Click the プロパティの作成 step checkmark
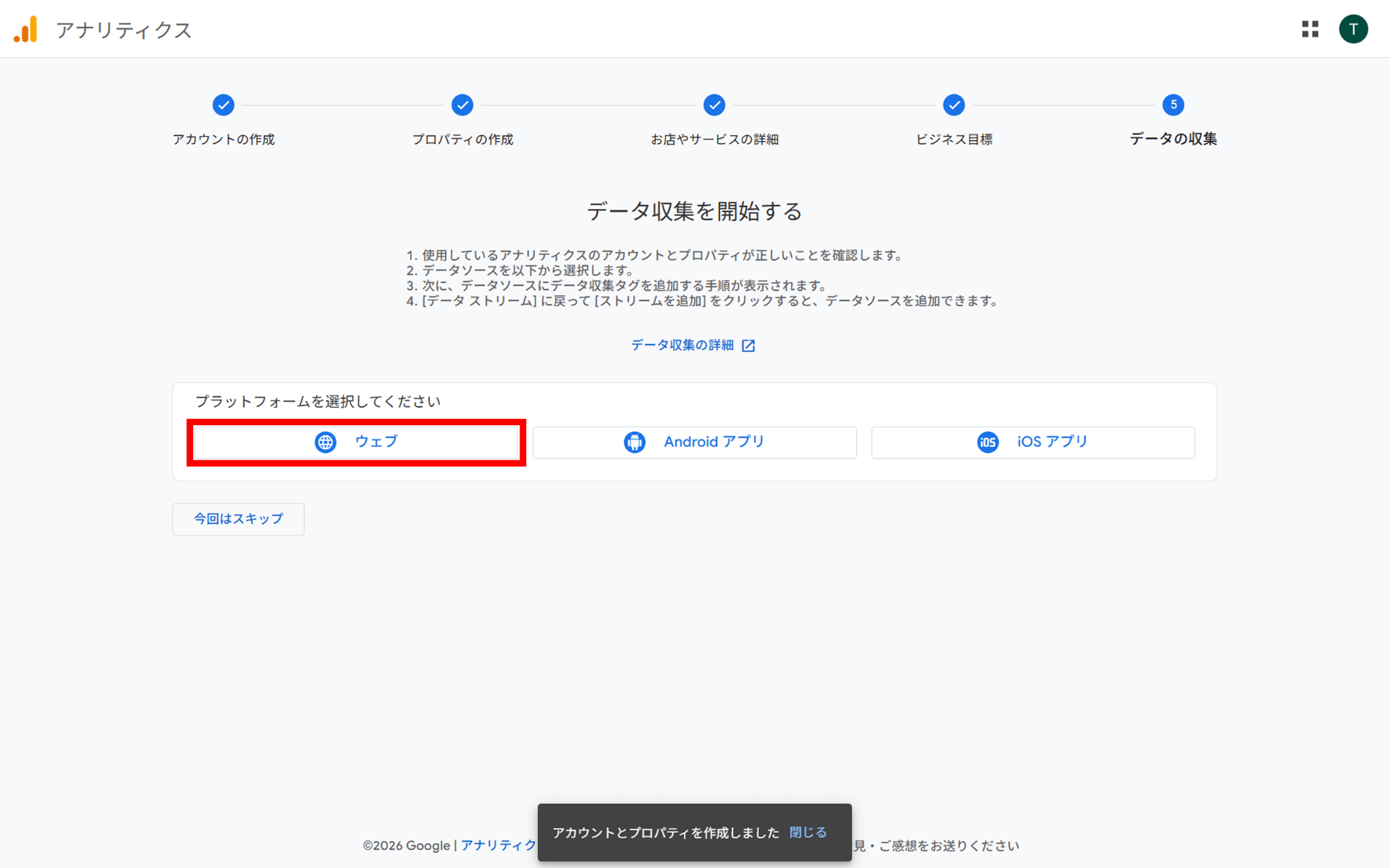 pyautogui.click(x=463, y=105)
